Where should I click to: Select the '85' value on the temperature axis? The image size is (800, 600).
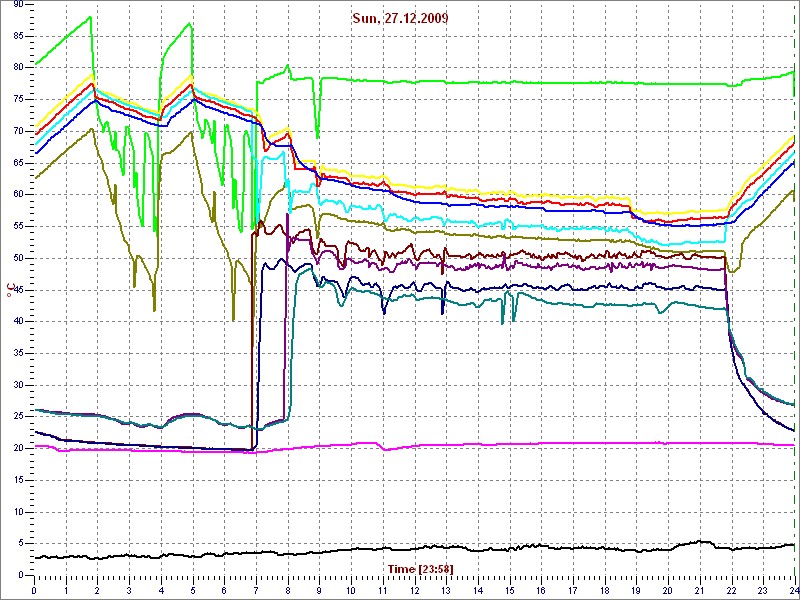point(18,36)
